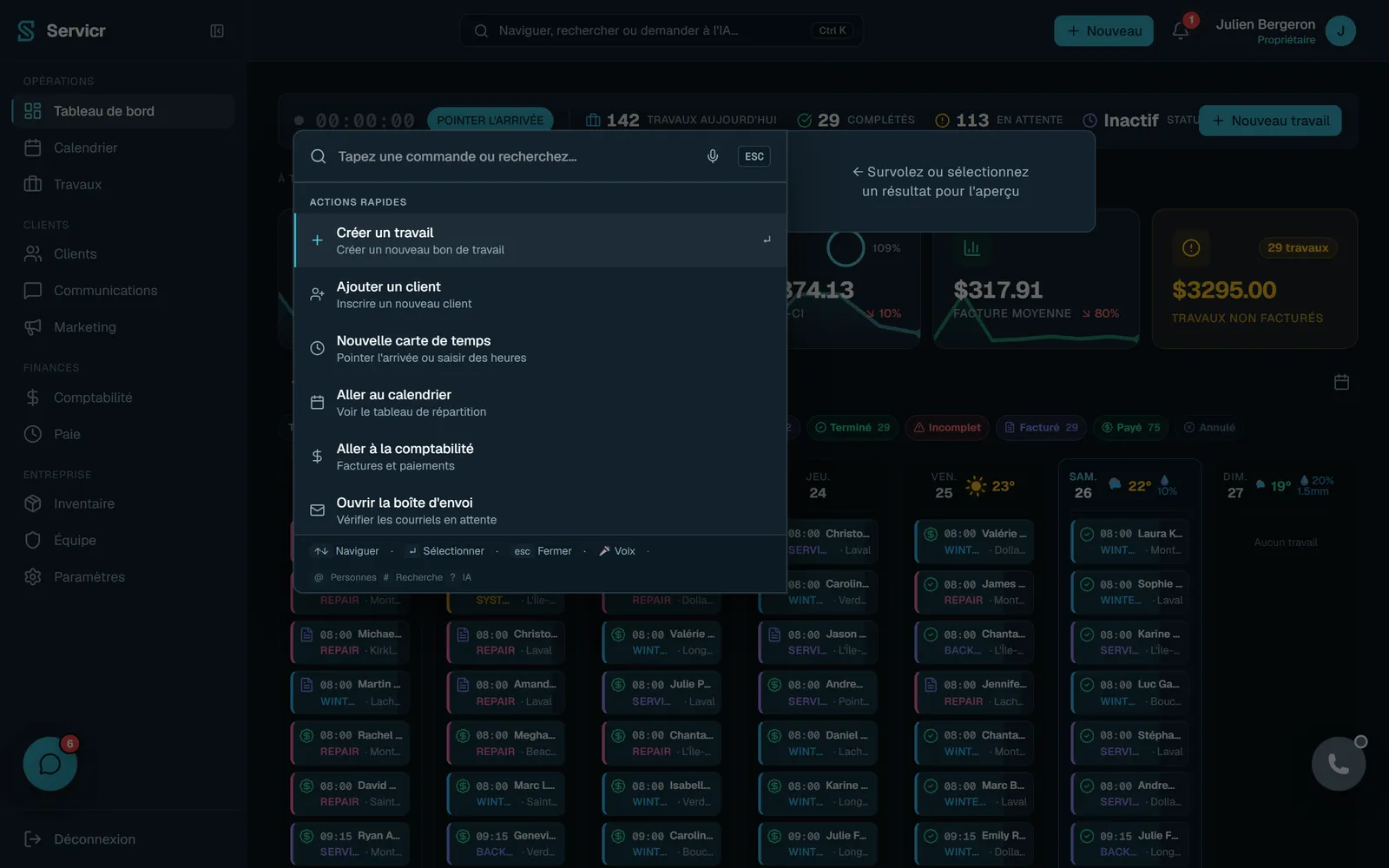Select Créer un travail quick action
This screenshot has width=1389, height=868.
tap(540, 240)
